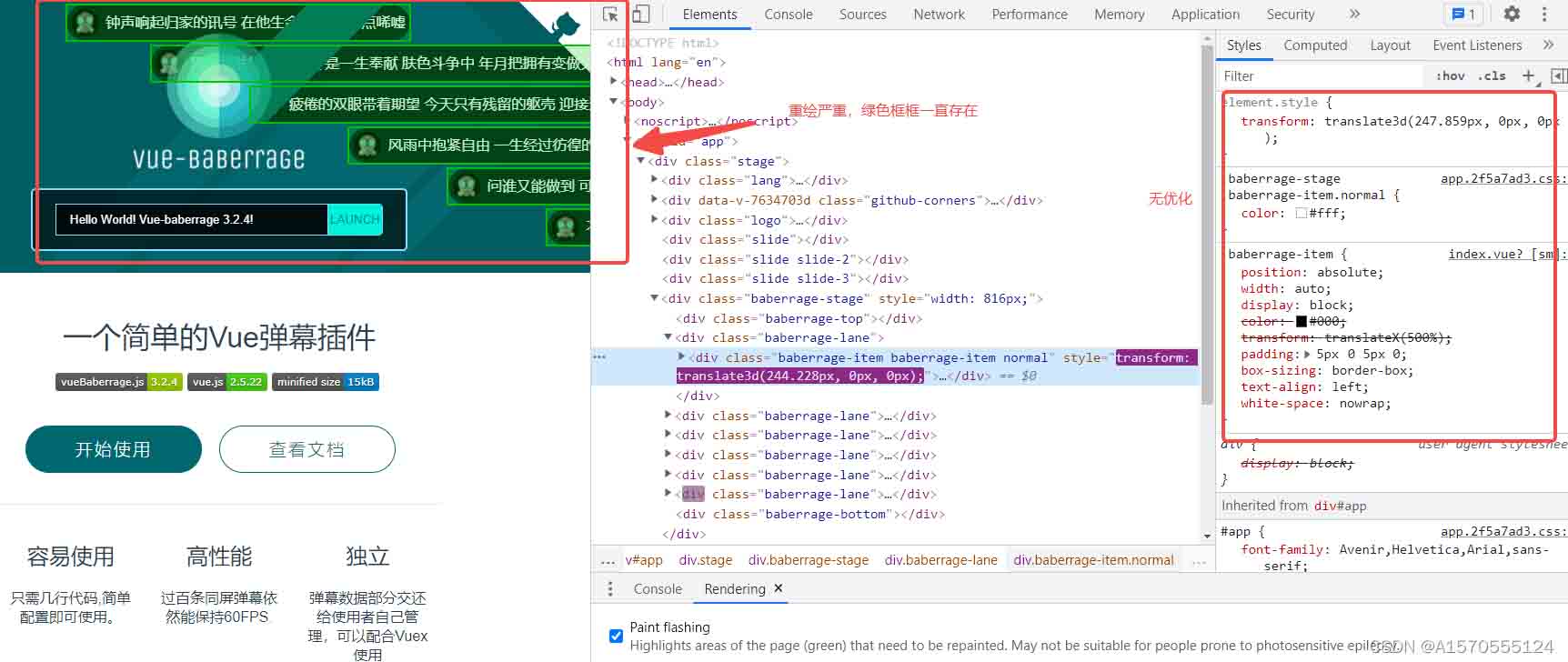
Task: Focus the Styles Filter input field
Action: pos(1319,76)
